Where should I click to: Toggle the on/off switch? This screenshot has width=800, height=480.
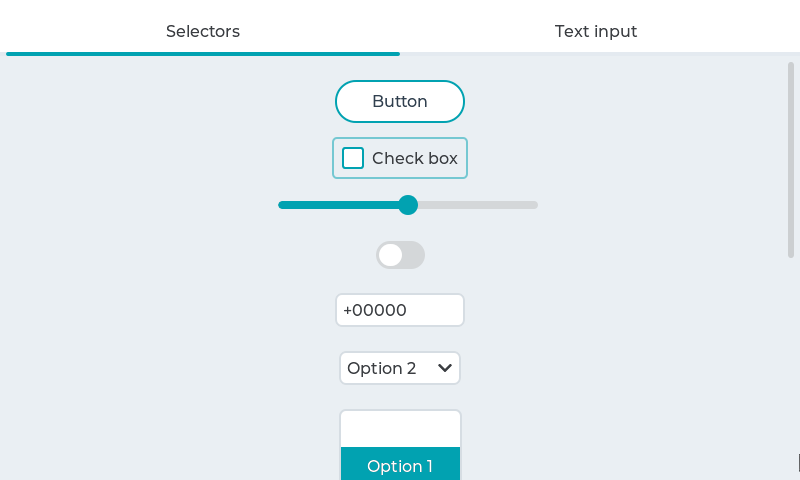point(400,255)
